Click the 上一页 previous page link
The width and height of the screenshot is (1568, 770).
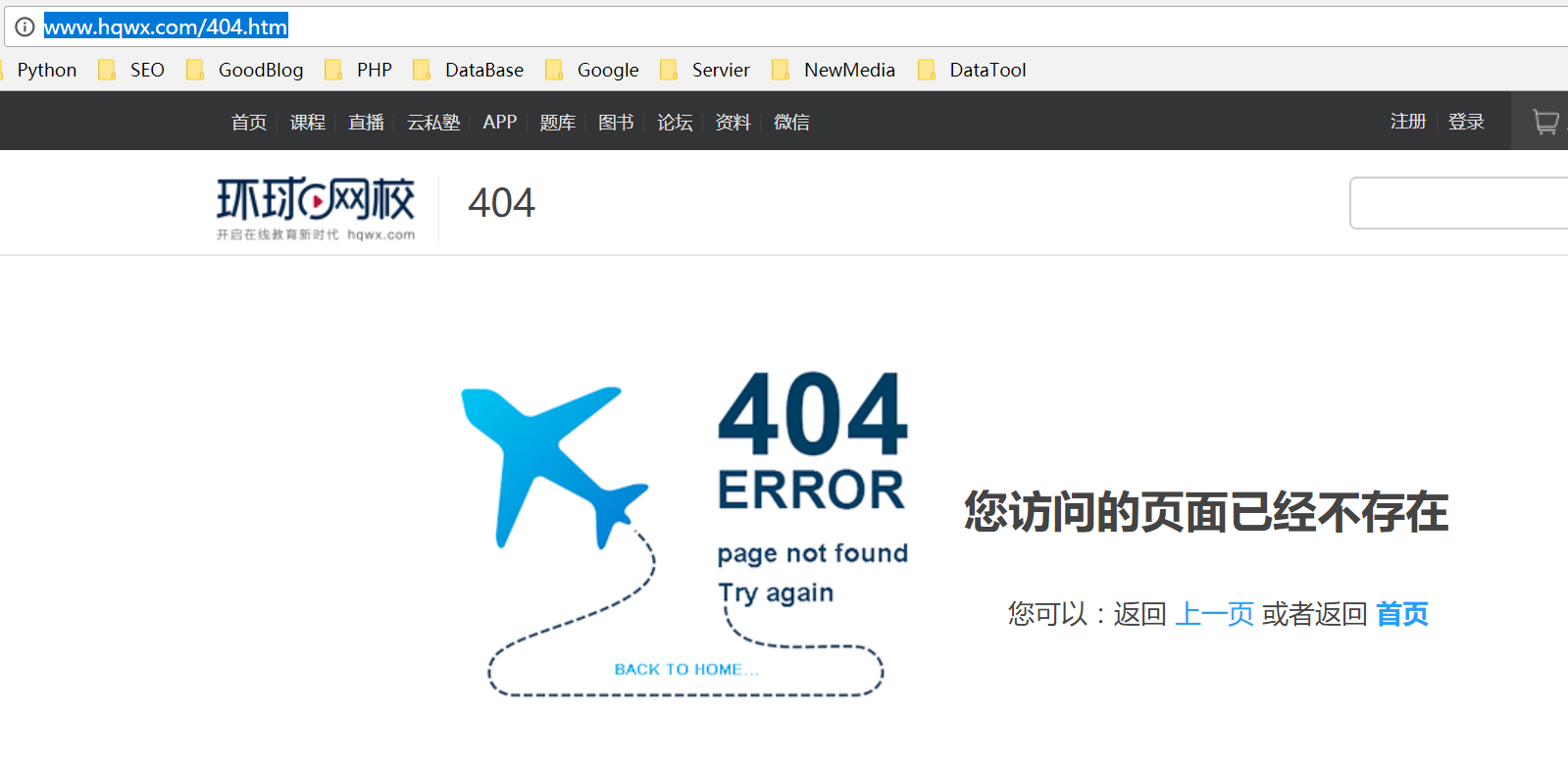coord(1214,614)
